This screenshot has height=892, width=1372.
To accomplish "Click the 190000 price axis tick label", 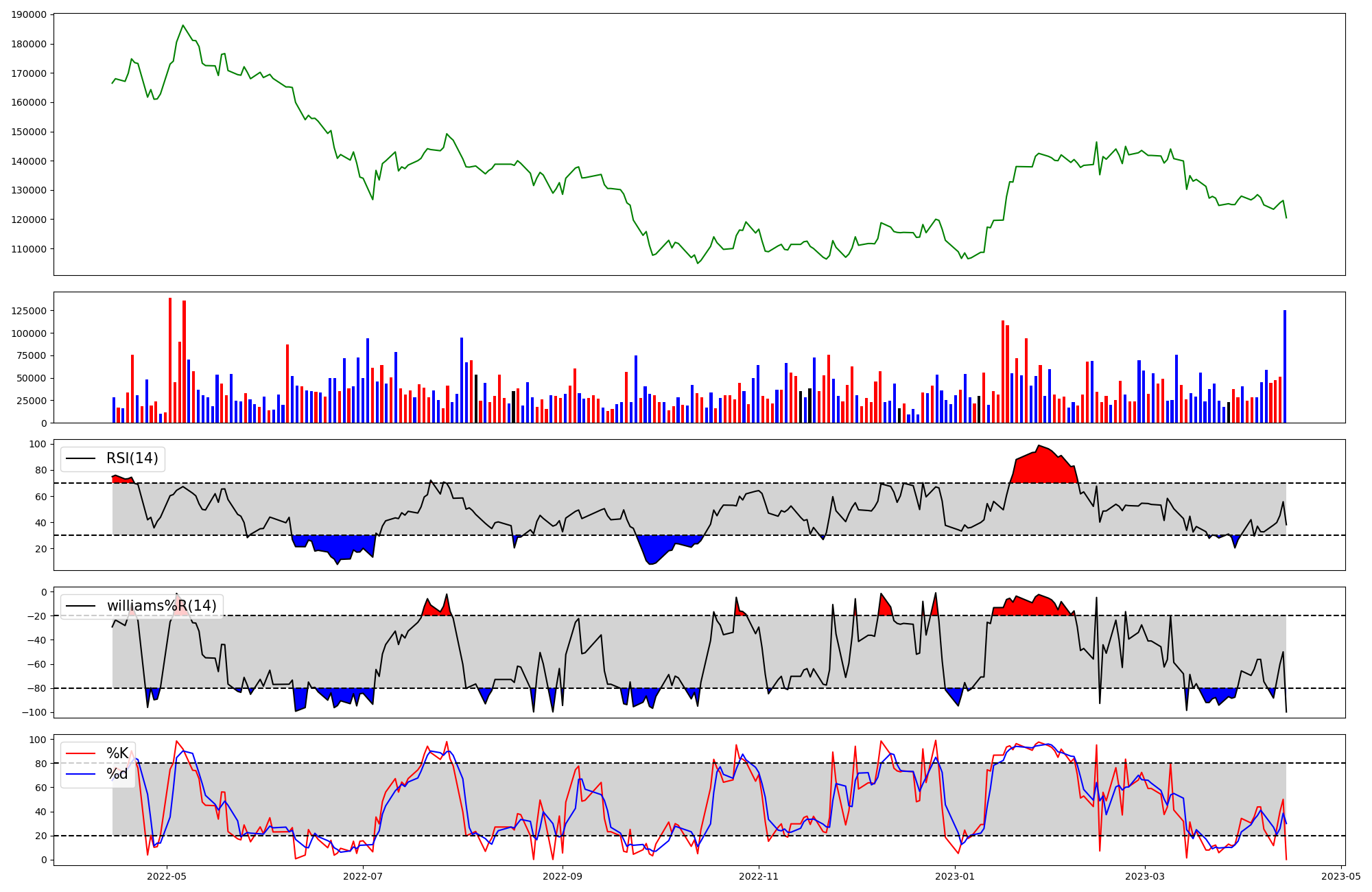I will [x=29, y=14].
